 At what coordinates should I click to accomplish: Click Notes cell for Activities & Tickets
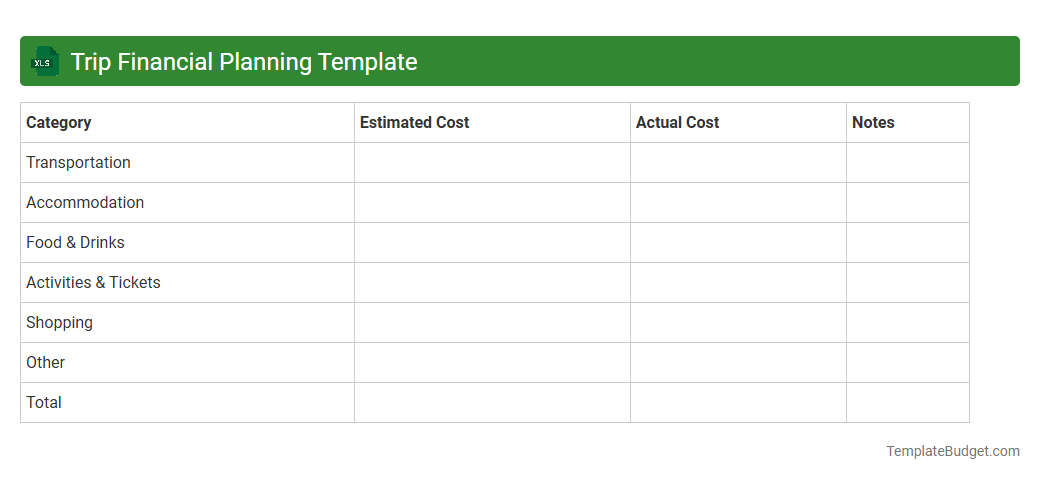(x=908, y=282)
